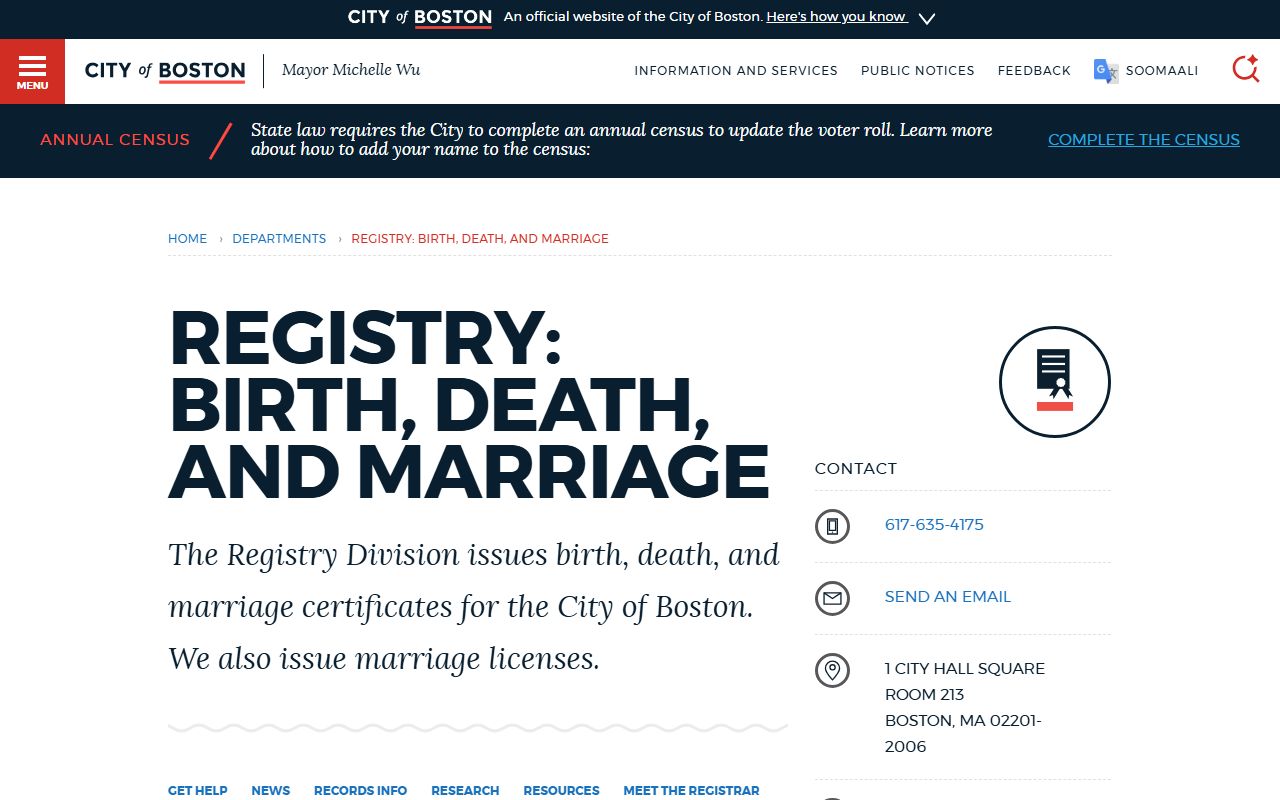This screenshot has width=1280, height=800.
Task: Jump to Records Info section tab
Action: pos(360,790)
